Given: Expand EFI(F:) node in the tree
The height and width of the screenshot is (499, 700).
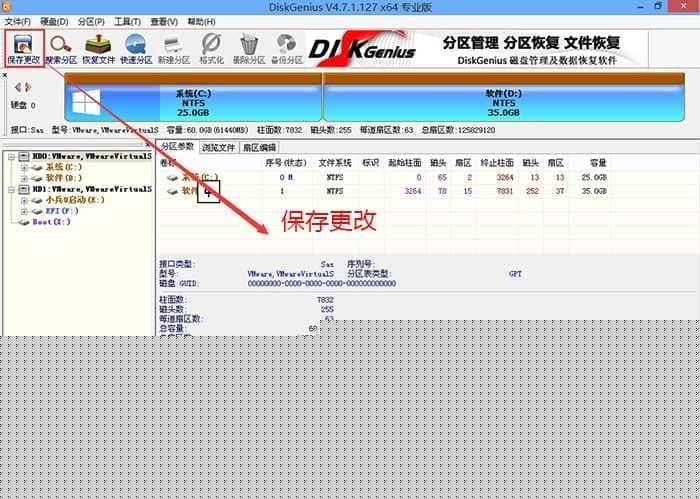Looking at the screenshot, I should point(25,211).
